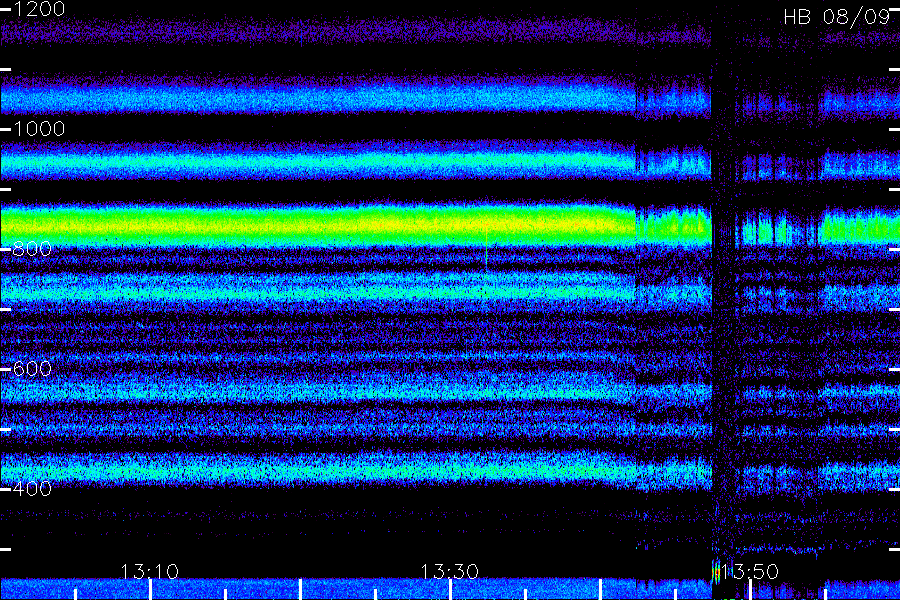Select the 800 frequency axis label
This screenshot has width=900, height=600.
click(x=32, y=249)
